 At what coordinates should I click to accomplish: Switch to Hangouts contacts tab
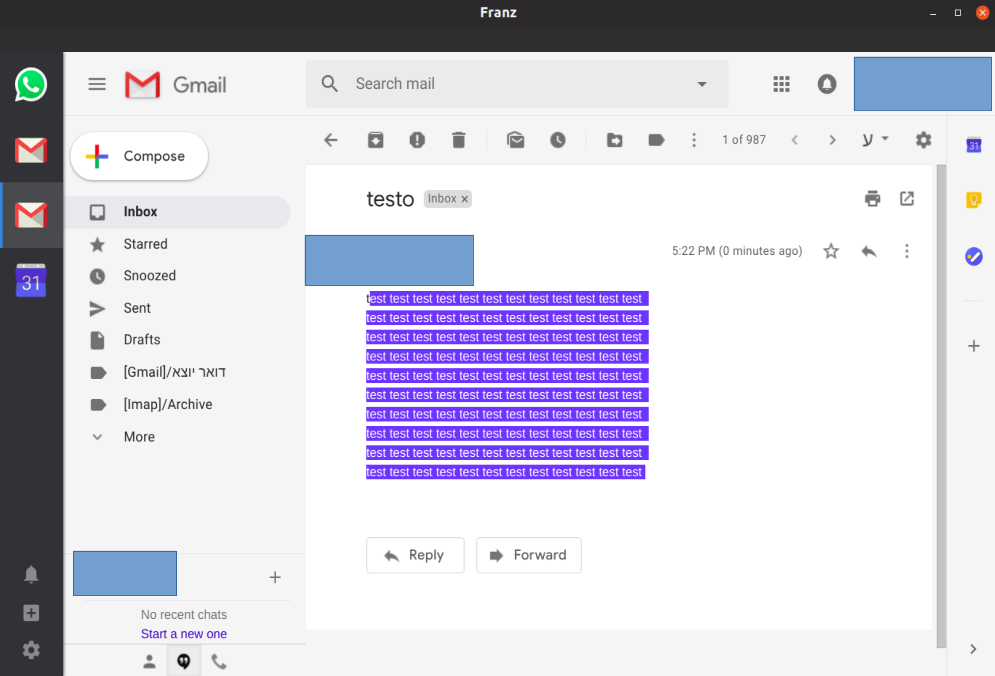coord(150,661)
